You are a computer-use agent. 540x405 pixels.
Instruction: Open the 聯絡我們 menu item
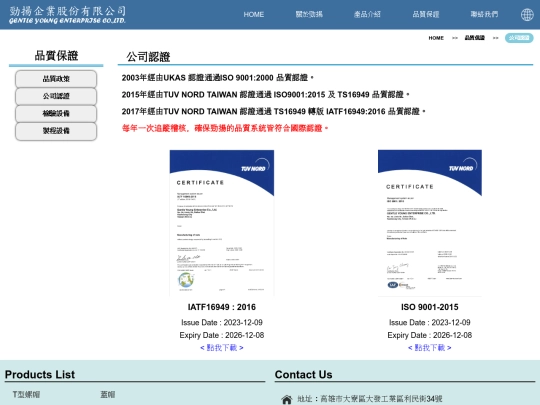pos(484,14)
